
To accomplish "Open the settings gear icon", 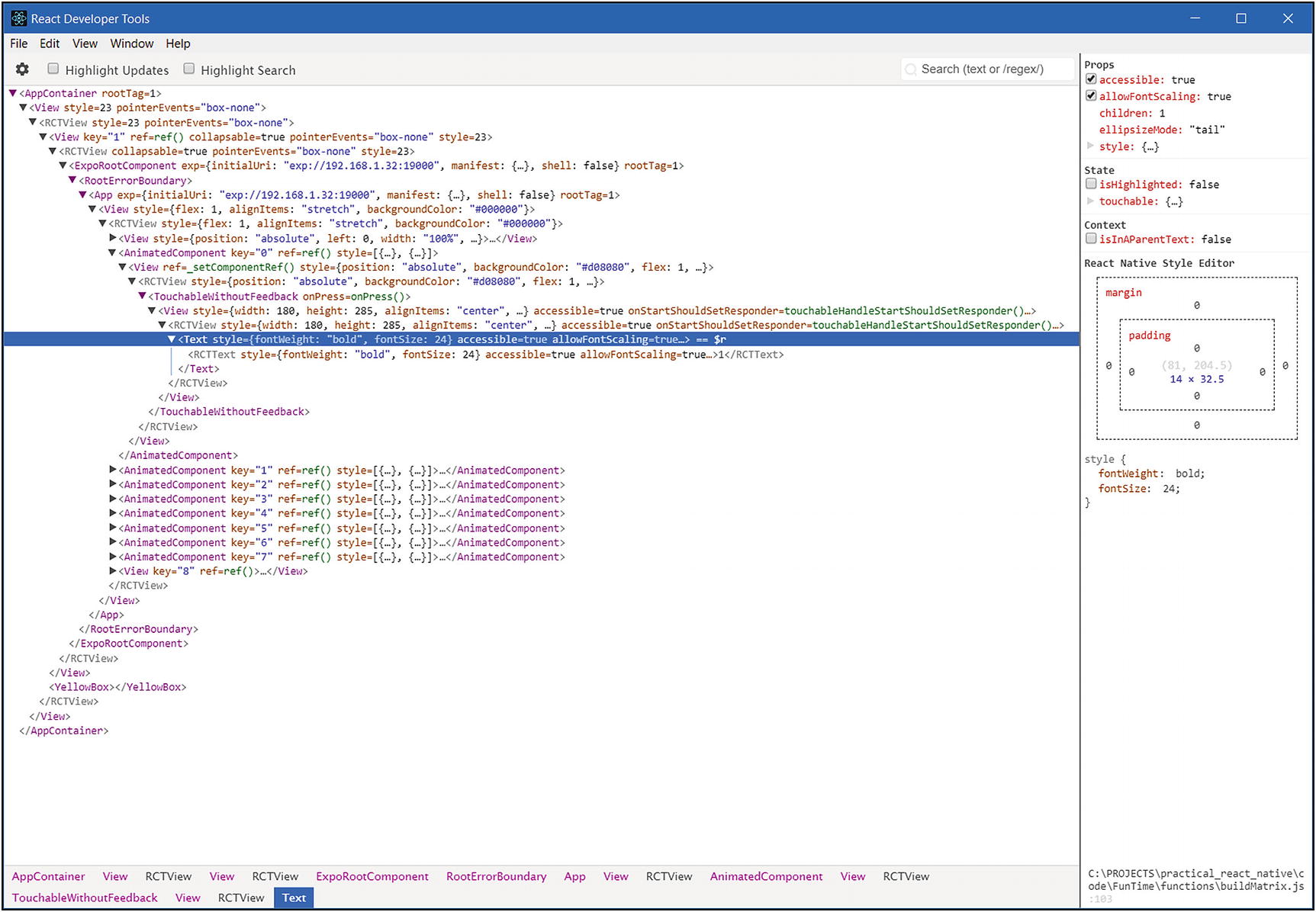I will pyautogui.click(x=21, y=69).
